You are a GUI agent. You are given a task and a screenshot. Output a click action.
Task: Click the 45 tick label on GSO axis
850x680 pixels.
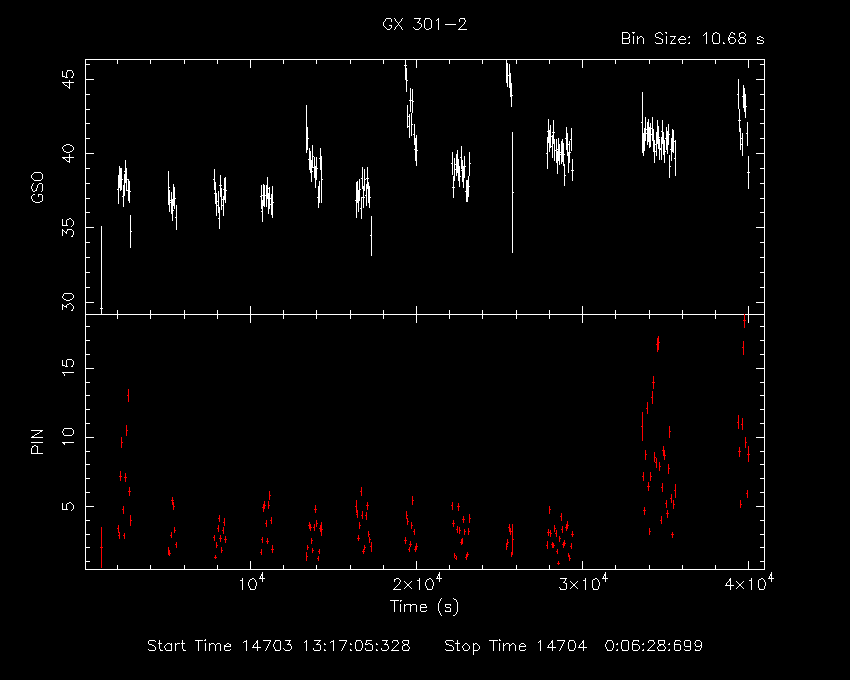(69, 80)
